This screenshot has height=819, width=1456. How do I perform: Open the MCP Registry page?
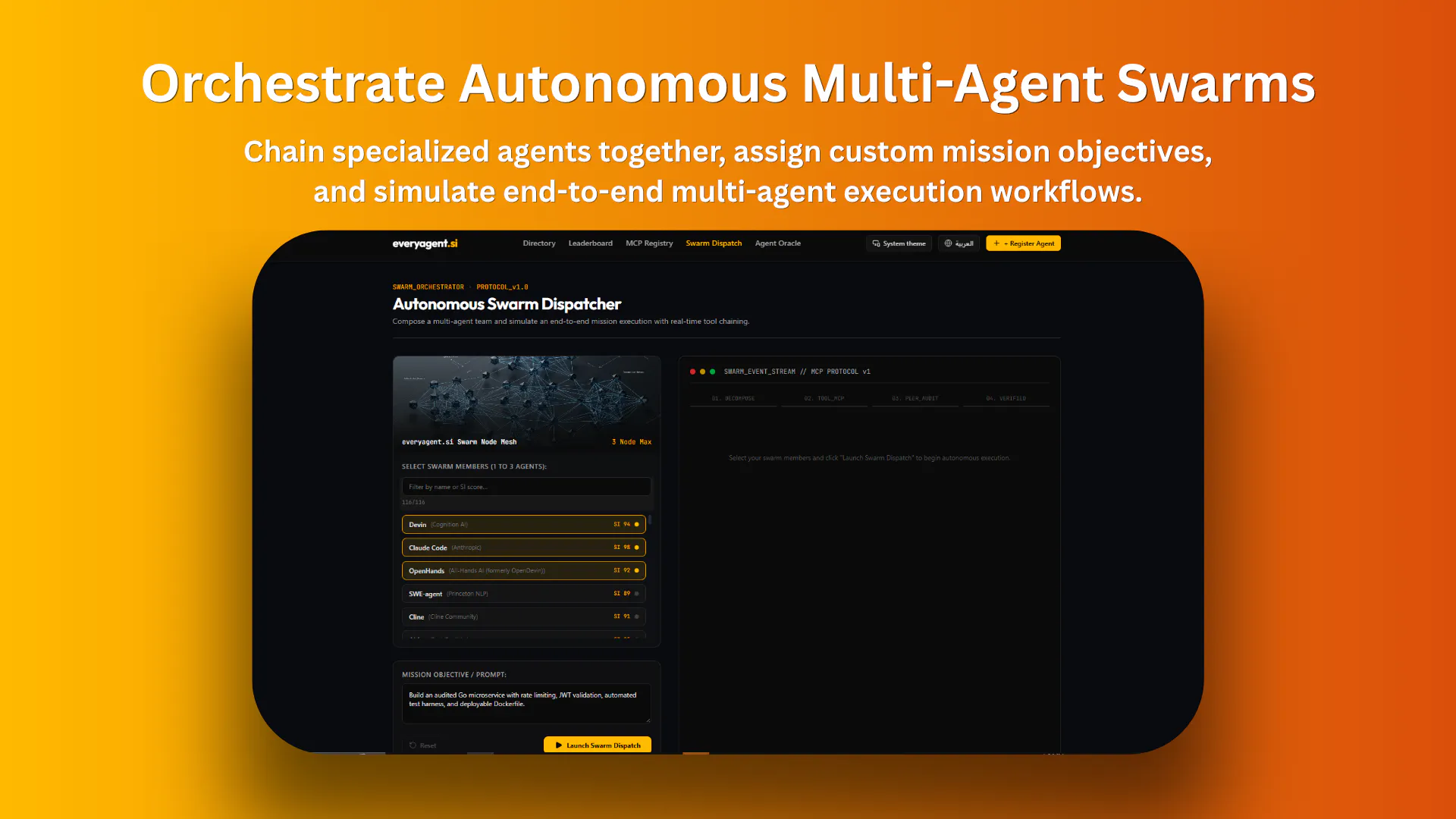649,243
